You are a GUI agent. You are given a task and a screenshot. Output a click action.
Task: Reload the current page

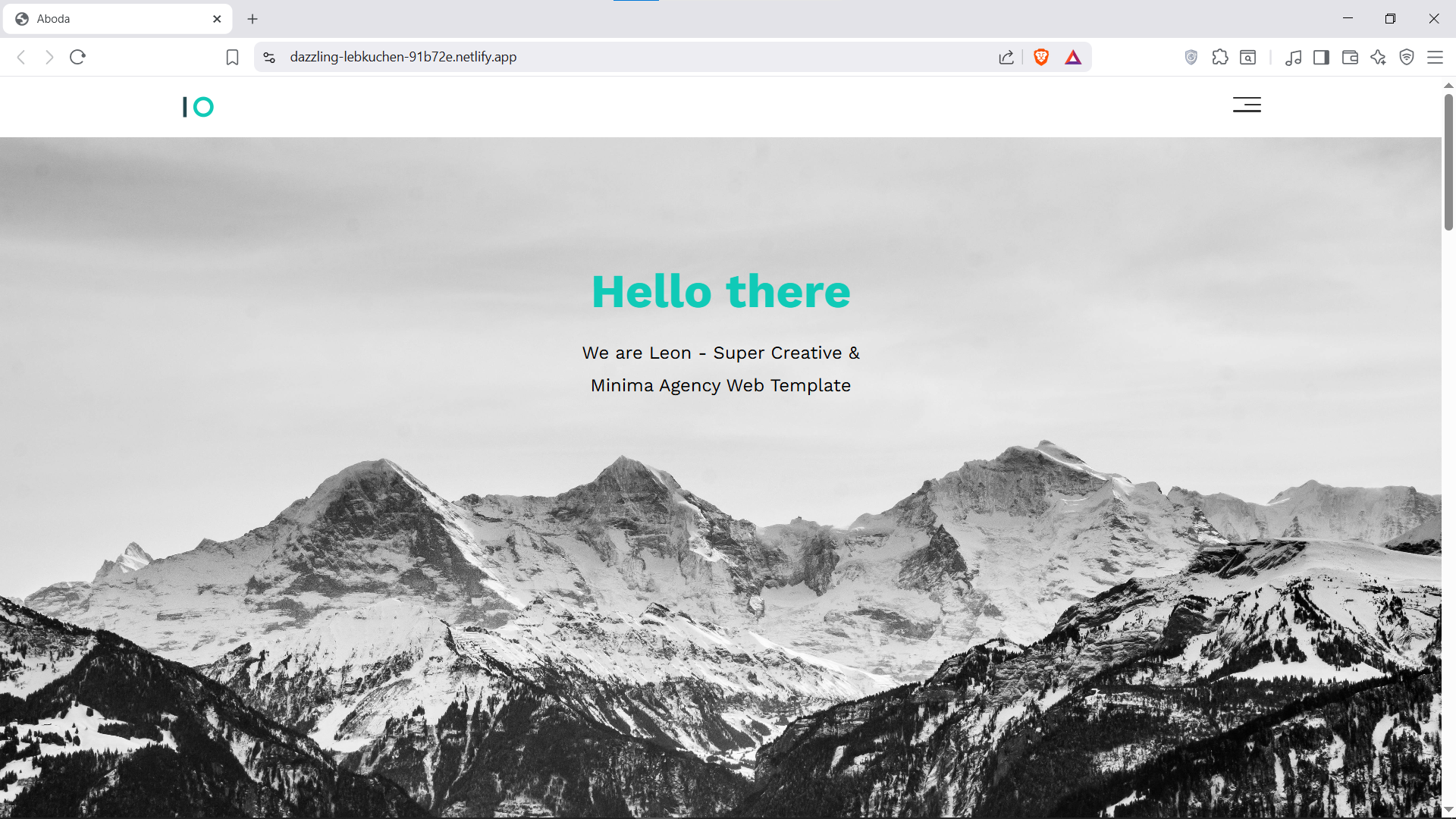tap(77, 57)
